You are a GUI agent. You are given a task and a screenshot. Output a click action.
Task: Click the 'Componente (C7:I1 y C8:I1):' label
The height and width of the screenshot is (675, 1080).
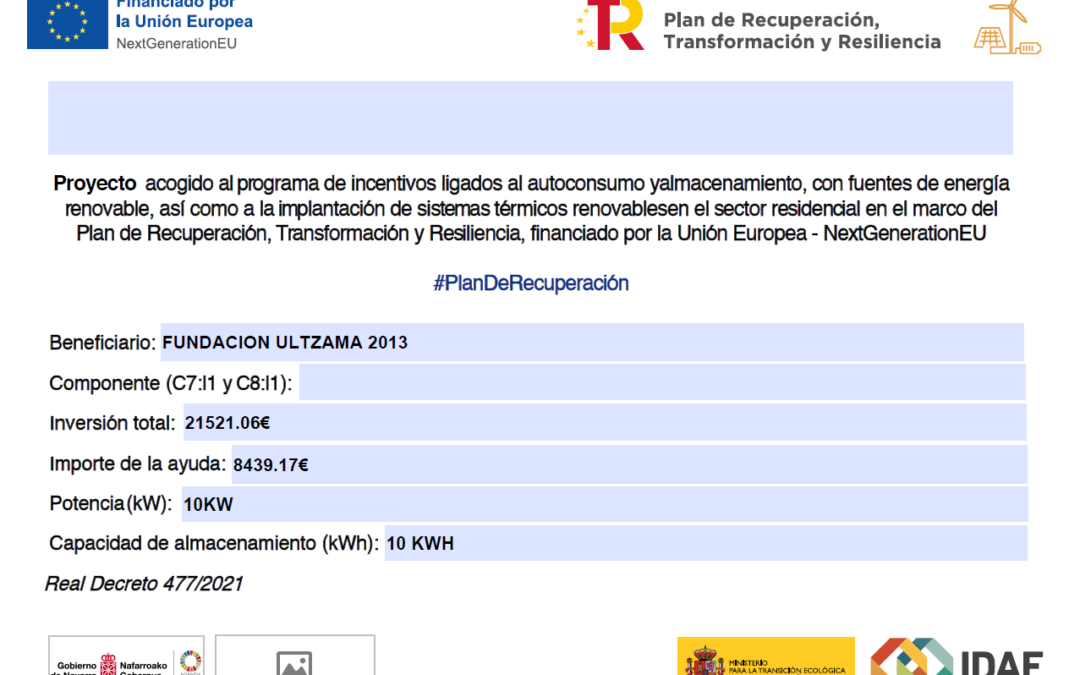pos(171,384)
